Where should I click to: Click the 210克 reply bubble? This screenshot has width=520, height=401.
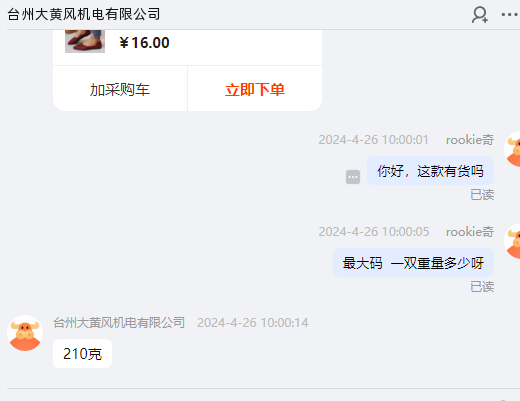click(x=82, y=354)
